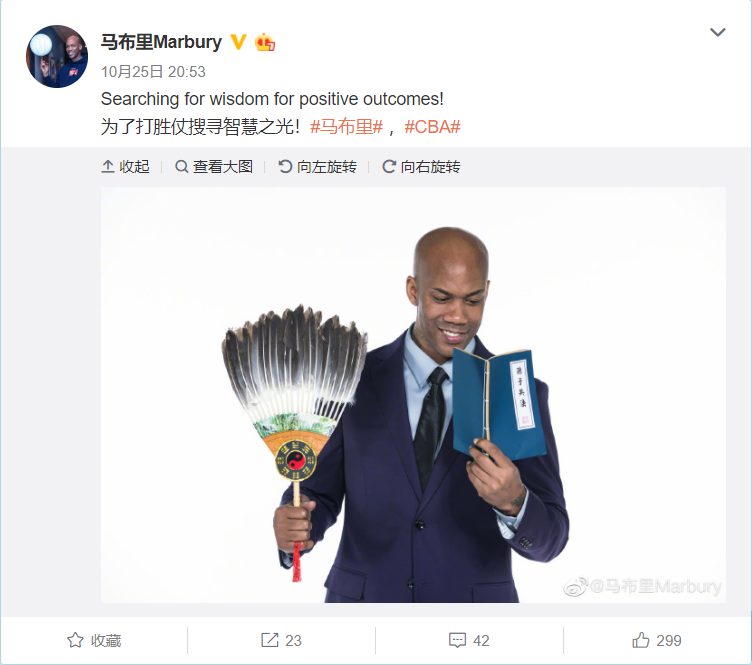The image size is (752, 665).
Task: Click the upward arrow collapse icon
Action: (108, 167)
